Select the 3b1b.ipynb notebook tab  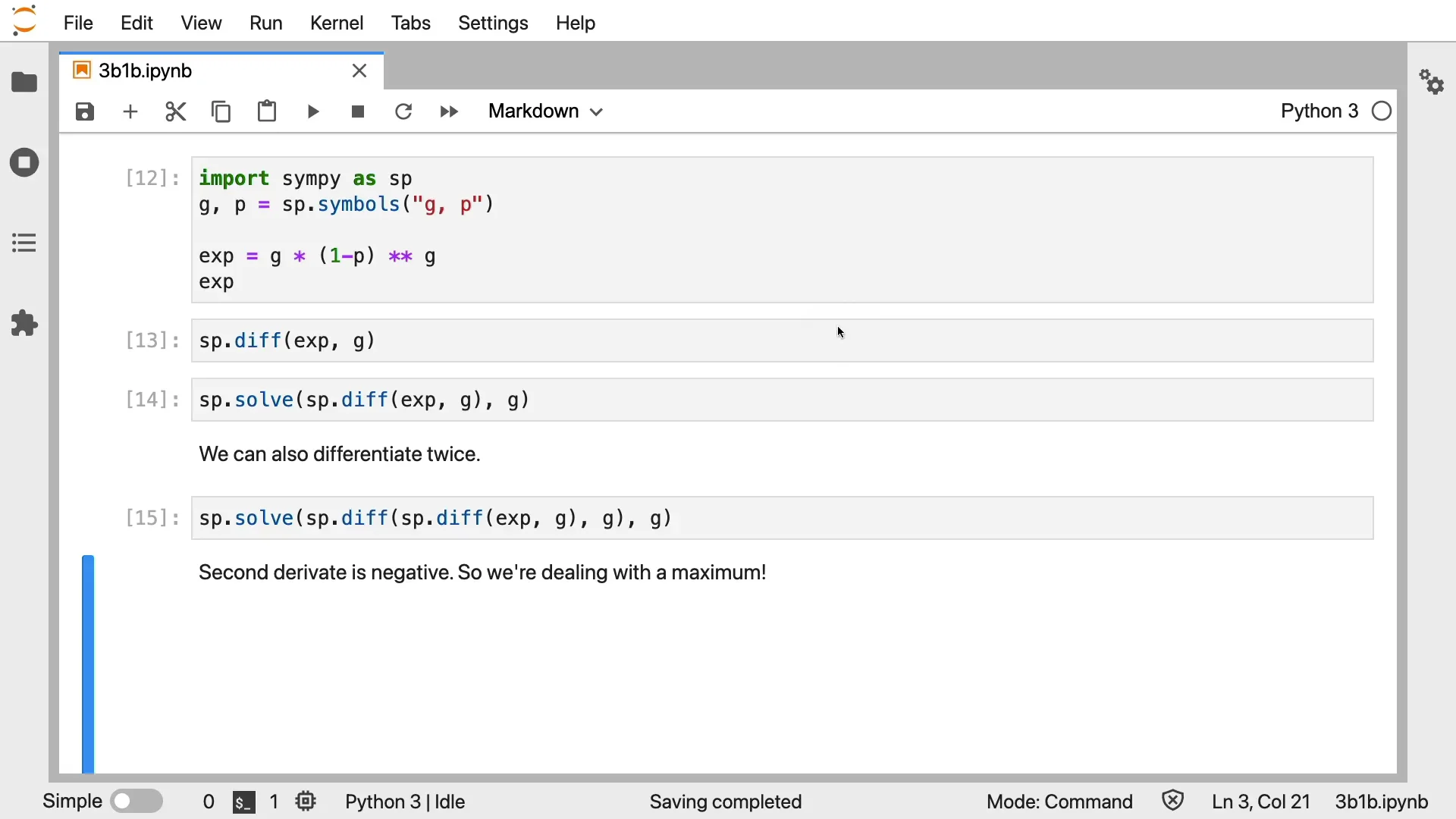[146, 71]
